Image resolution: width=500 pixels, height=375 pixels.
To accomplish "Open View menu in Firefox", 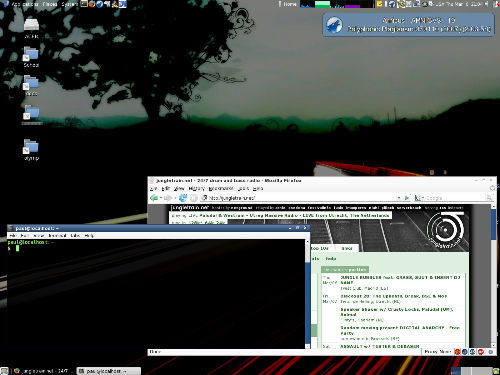I will 179,188.
